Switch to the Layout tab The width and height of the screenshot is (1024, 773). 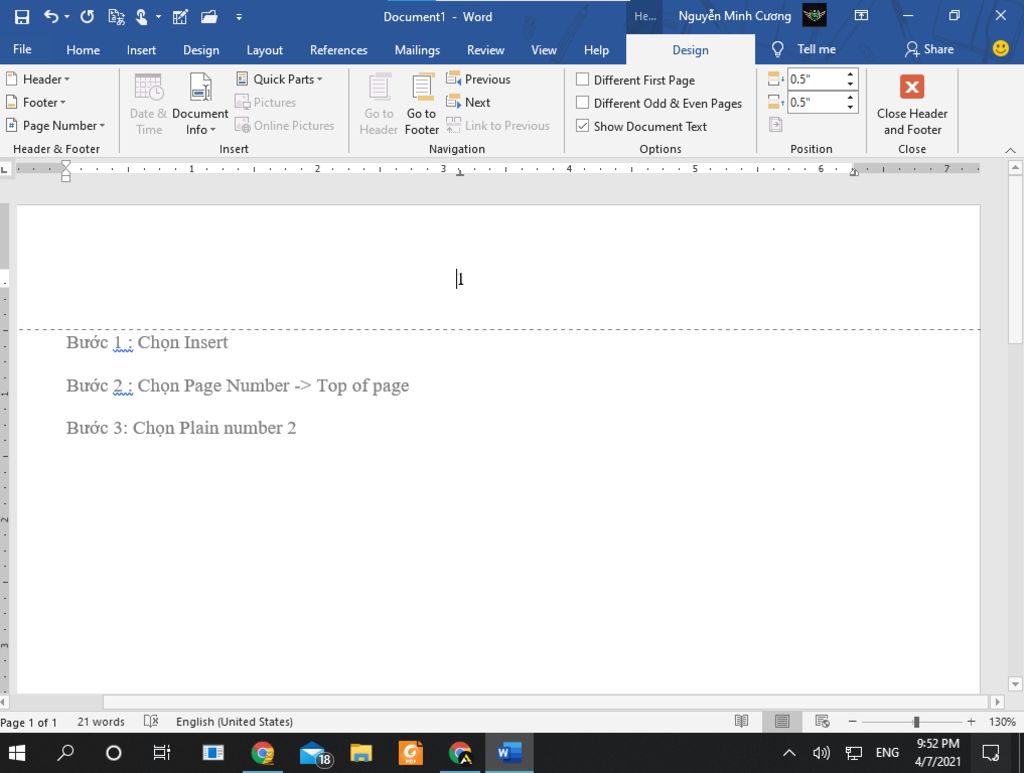click(x=264, y=50)
